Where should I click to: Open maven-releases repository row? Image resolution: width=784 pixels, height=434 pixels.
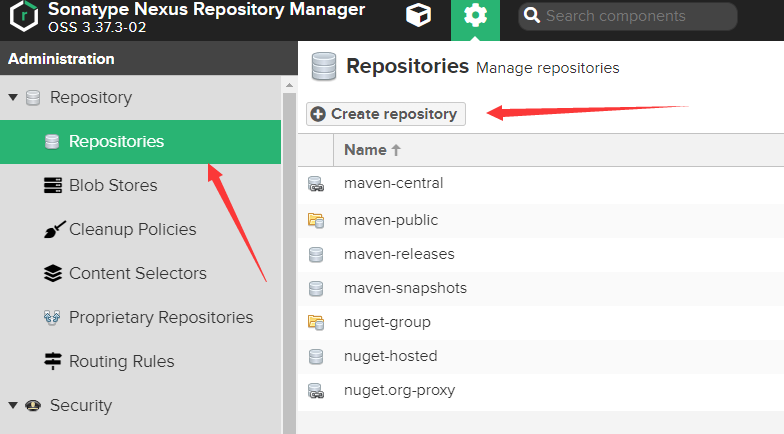click(x=541, y=254)
